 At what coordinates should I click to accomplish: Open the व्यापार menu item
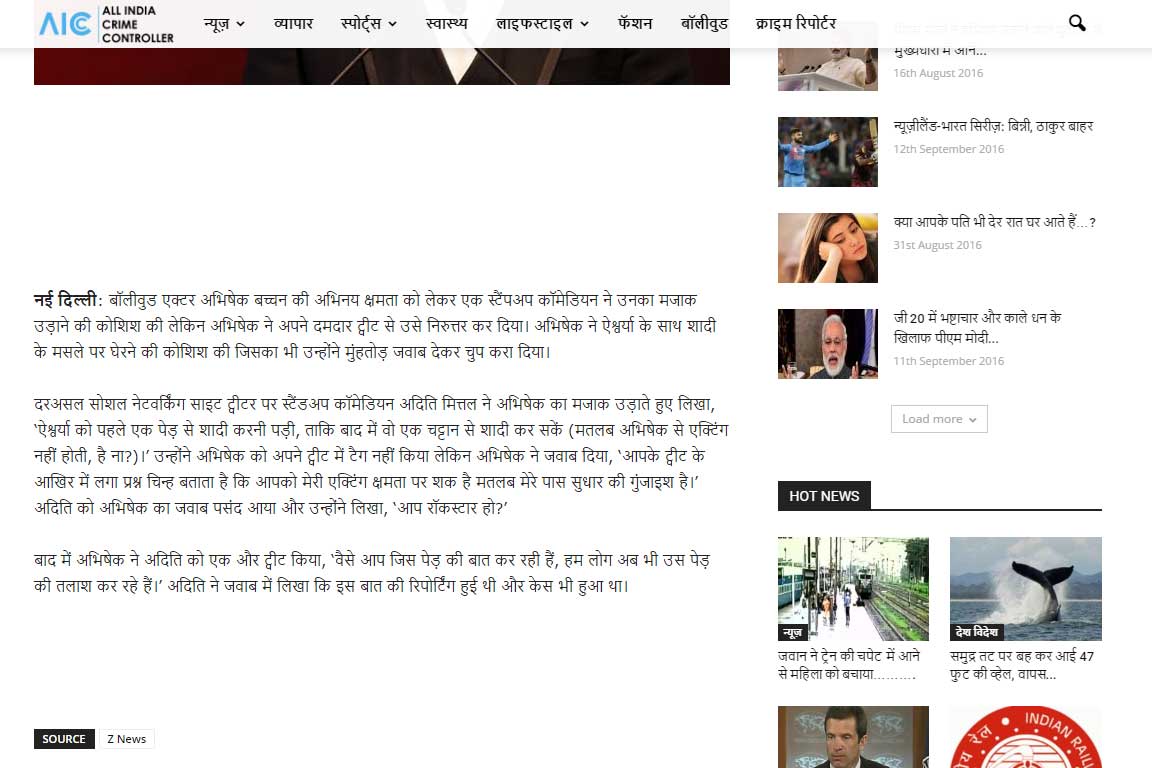(x=293, y=23)
